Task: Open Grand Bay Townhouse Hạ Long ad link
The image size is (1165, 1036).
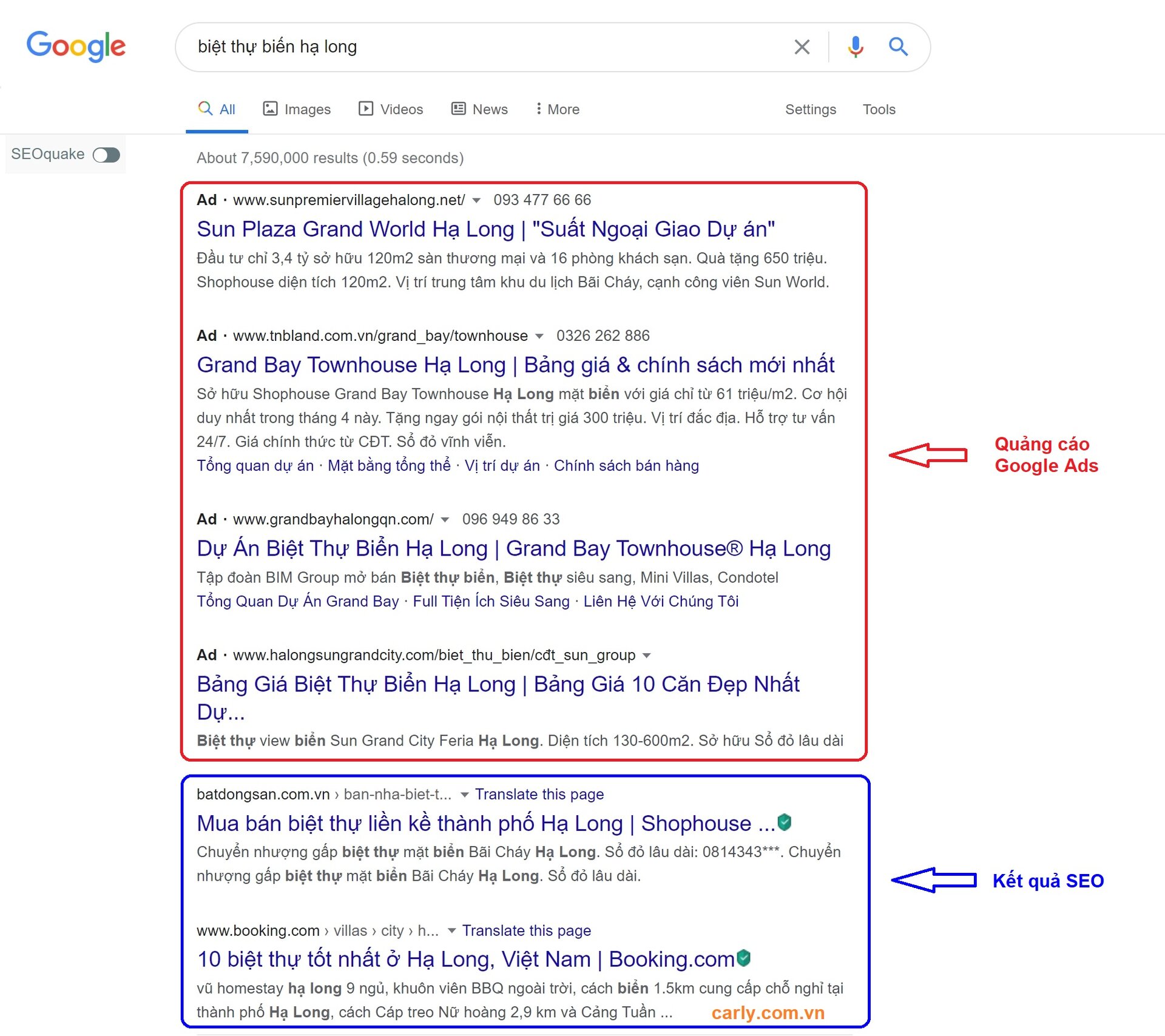Action: 516,365
